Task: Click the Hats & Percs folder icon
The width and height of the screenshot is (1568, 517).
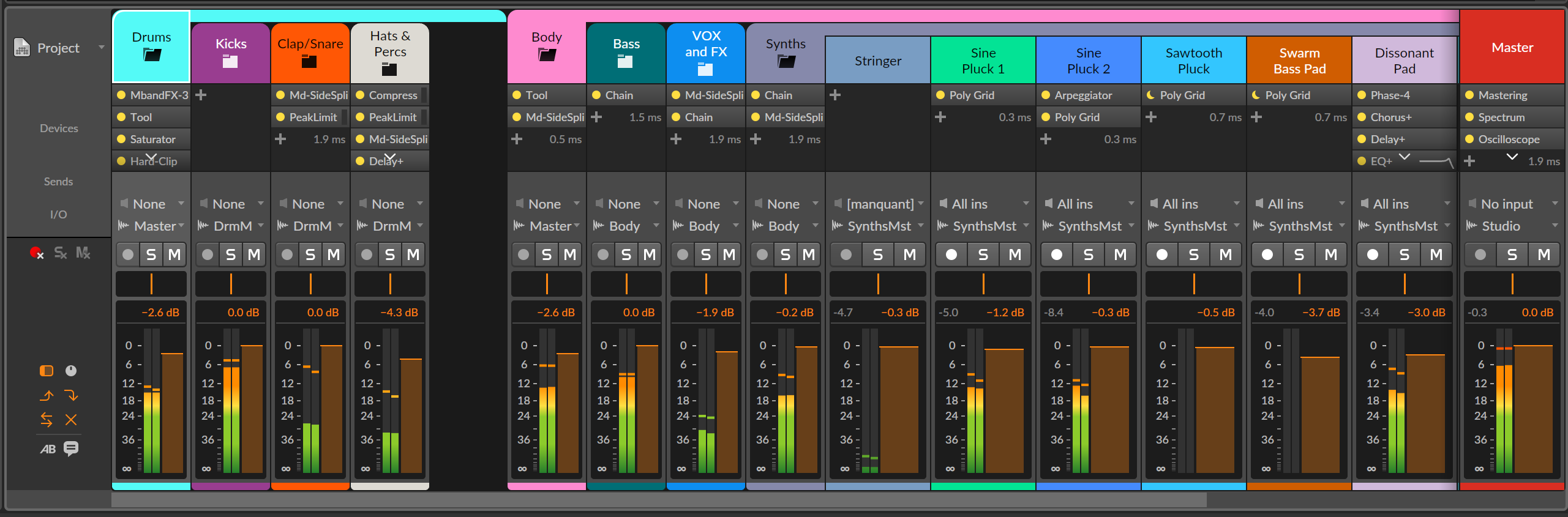Action: [x=389, y=69]
